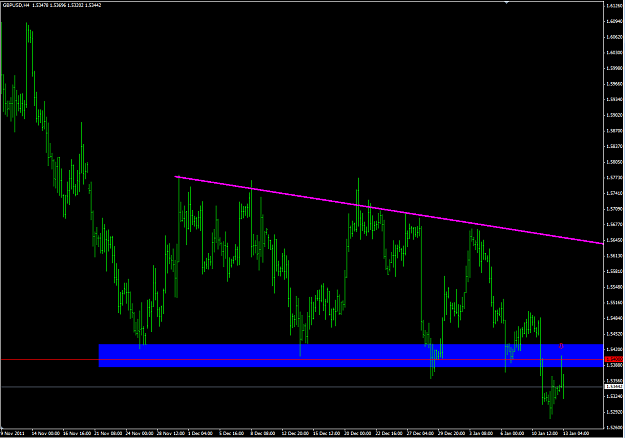Click the '6 Jan 00:00' time label

(x=512, y=433)
